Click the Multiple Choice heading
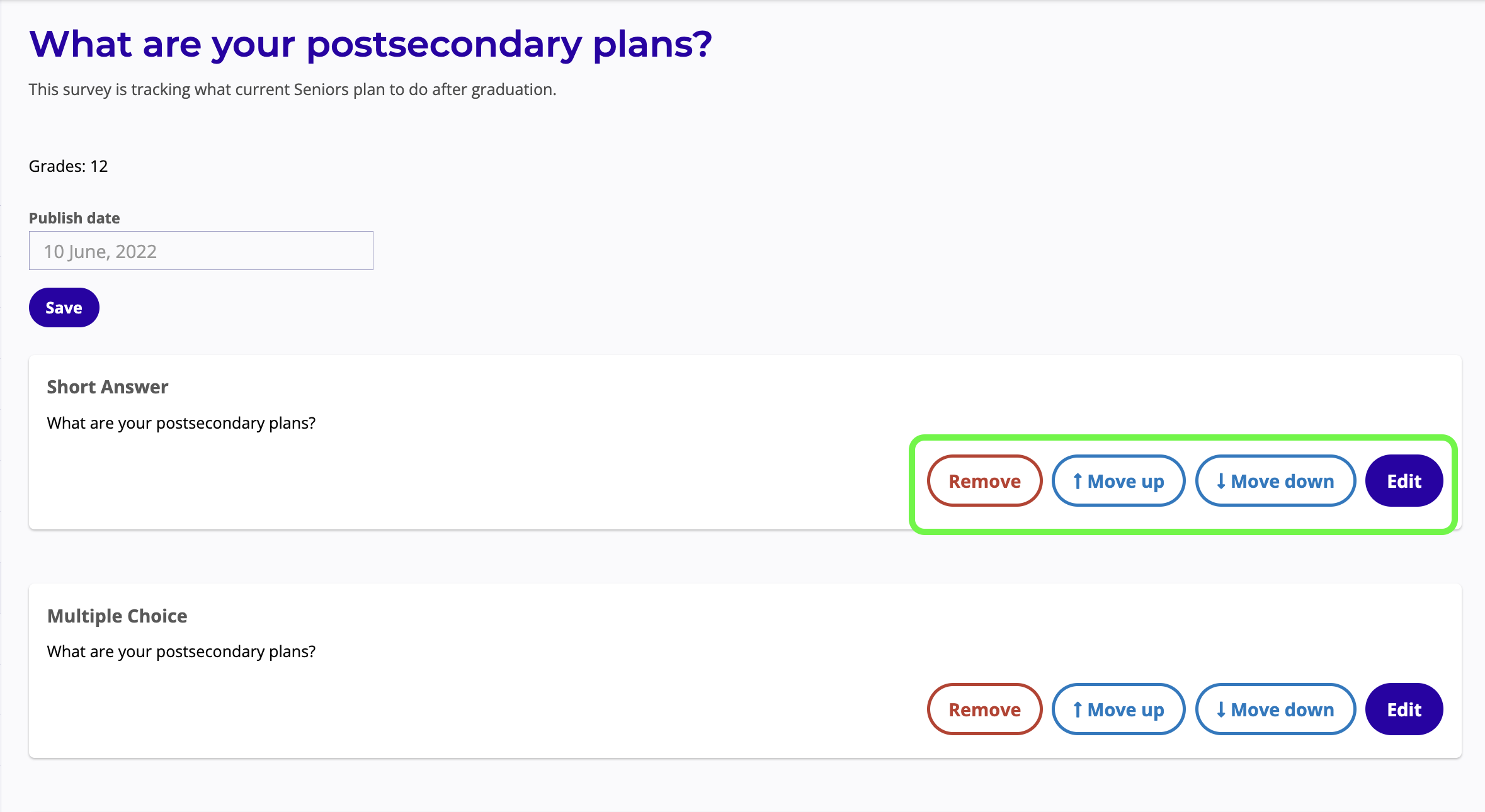 [x=117, y=616]
